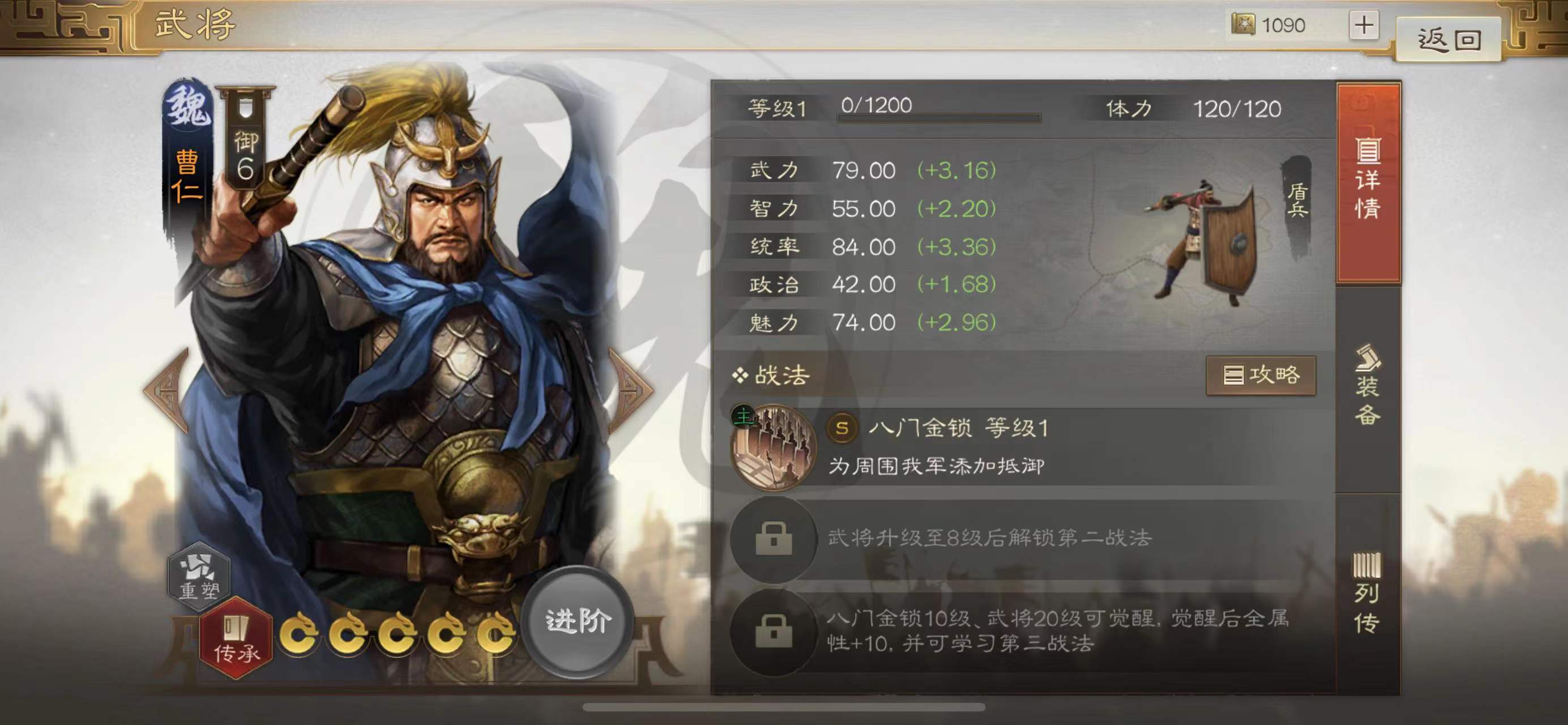Show next general with right arrow

(x=631, y=390)
